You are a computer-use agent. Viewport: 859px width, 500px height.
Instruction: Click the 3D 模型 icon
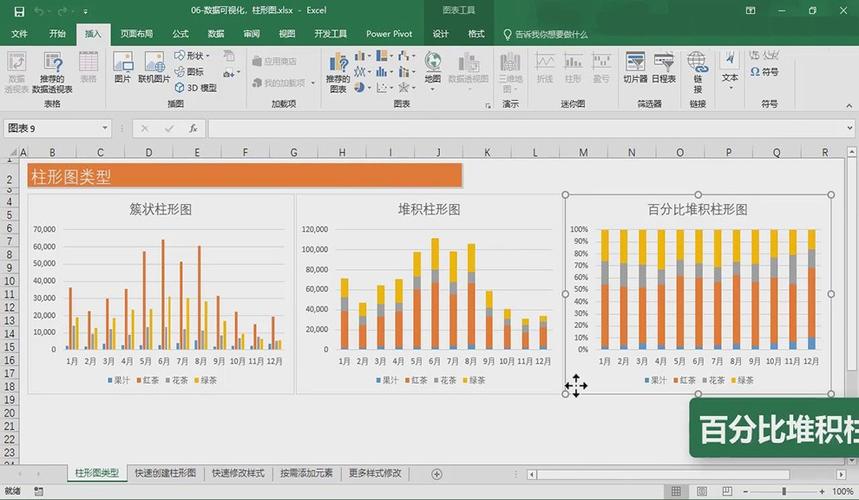point(196,88)
